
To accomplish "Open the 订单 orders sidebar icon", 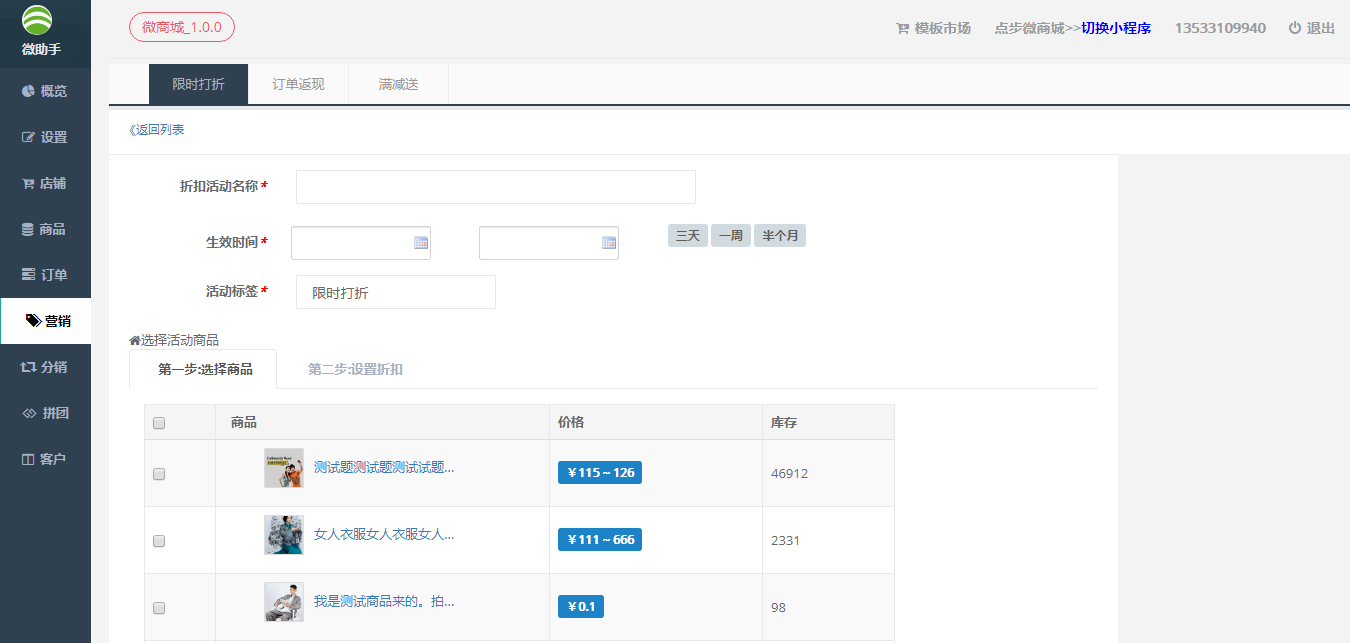I will [28, 275].
